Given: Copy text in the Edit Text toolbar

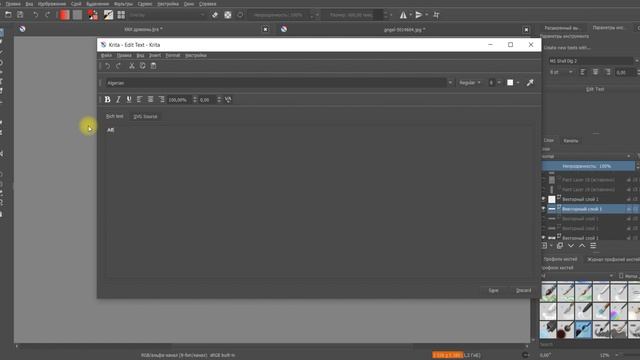Looking at the screenshot, I should 142,66.
